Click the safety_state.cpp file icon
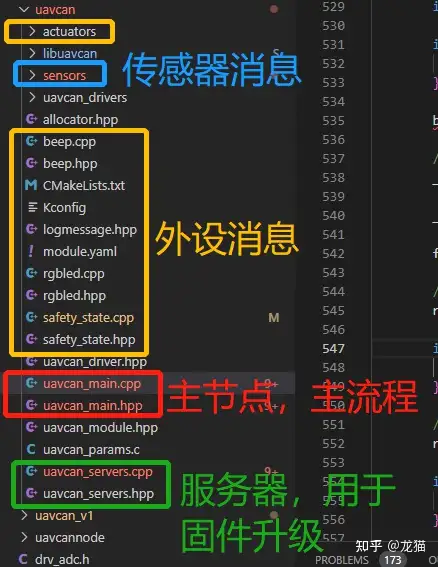 [31, 317]
